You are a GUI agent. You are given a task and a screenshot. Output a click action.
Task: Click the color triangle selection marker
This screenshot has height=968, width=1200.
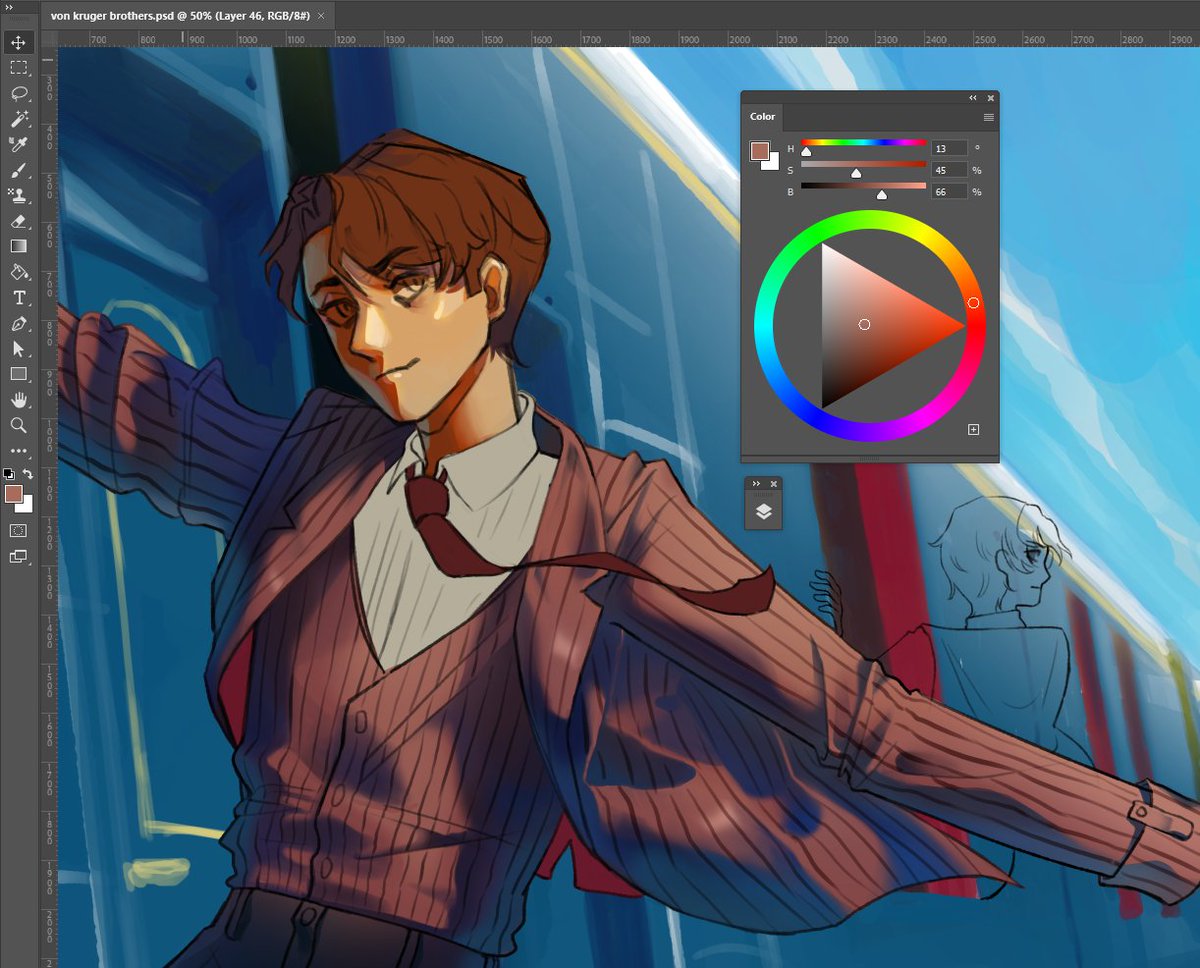[x=864, y=324]
